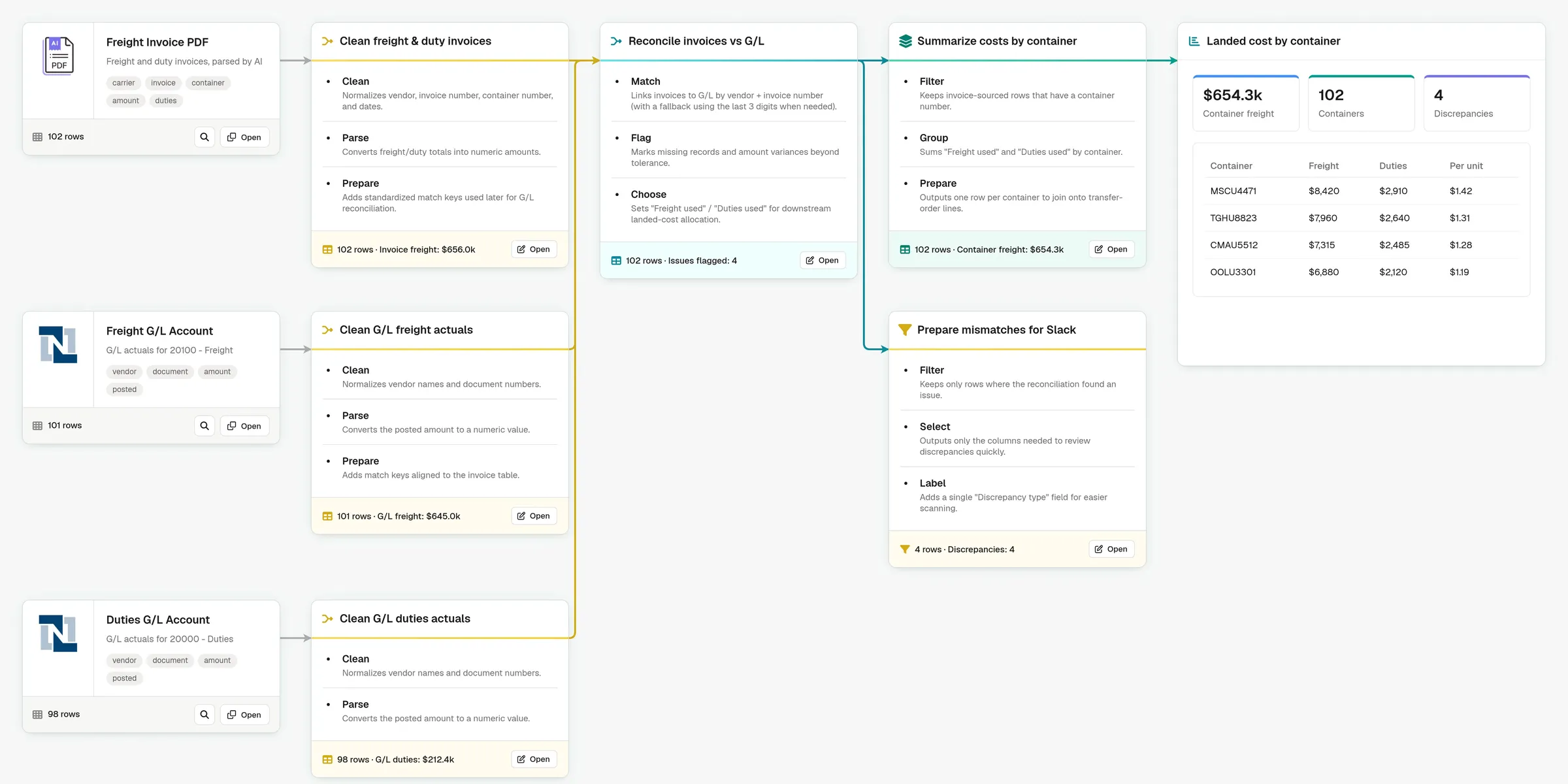
Task: Click yellow table icon next to G/L duties: $212.4k
Action: pos(327,760)
